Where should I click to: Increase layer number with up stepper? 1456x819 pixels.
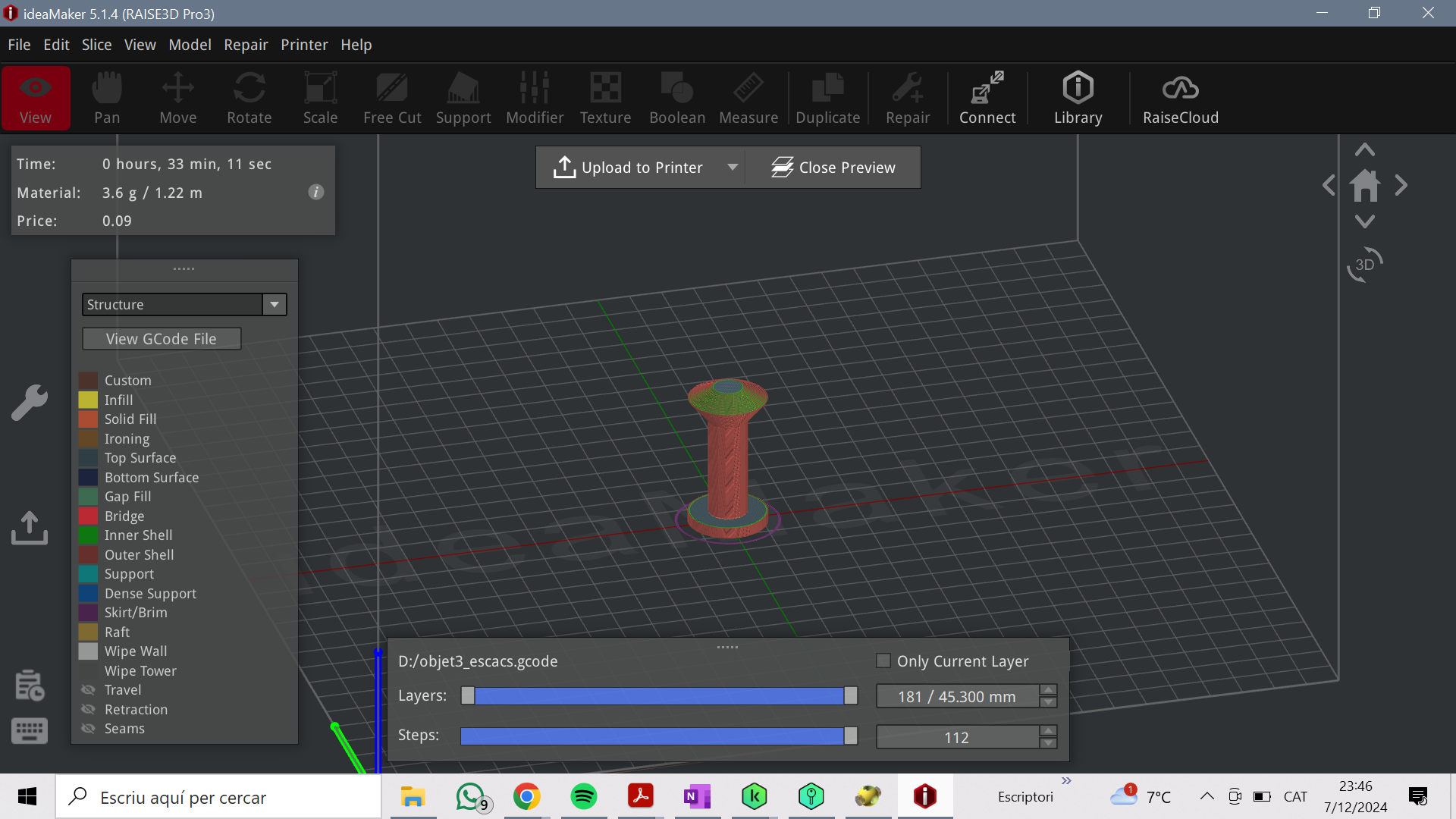point(1049,690)
